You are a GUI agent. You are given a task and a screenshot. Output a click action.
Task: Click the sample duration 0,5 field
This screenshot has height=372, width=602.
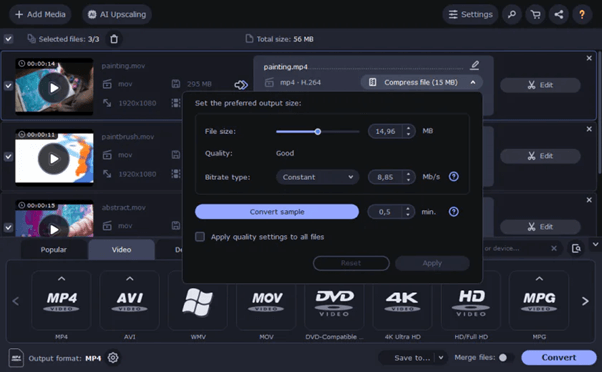pos(385,212)
